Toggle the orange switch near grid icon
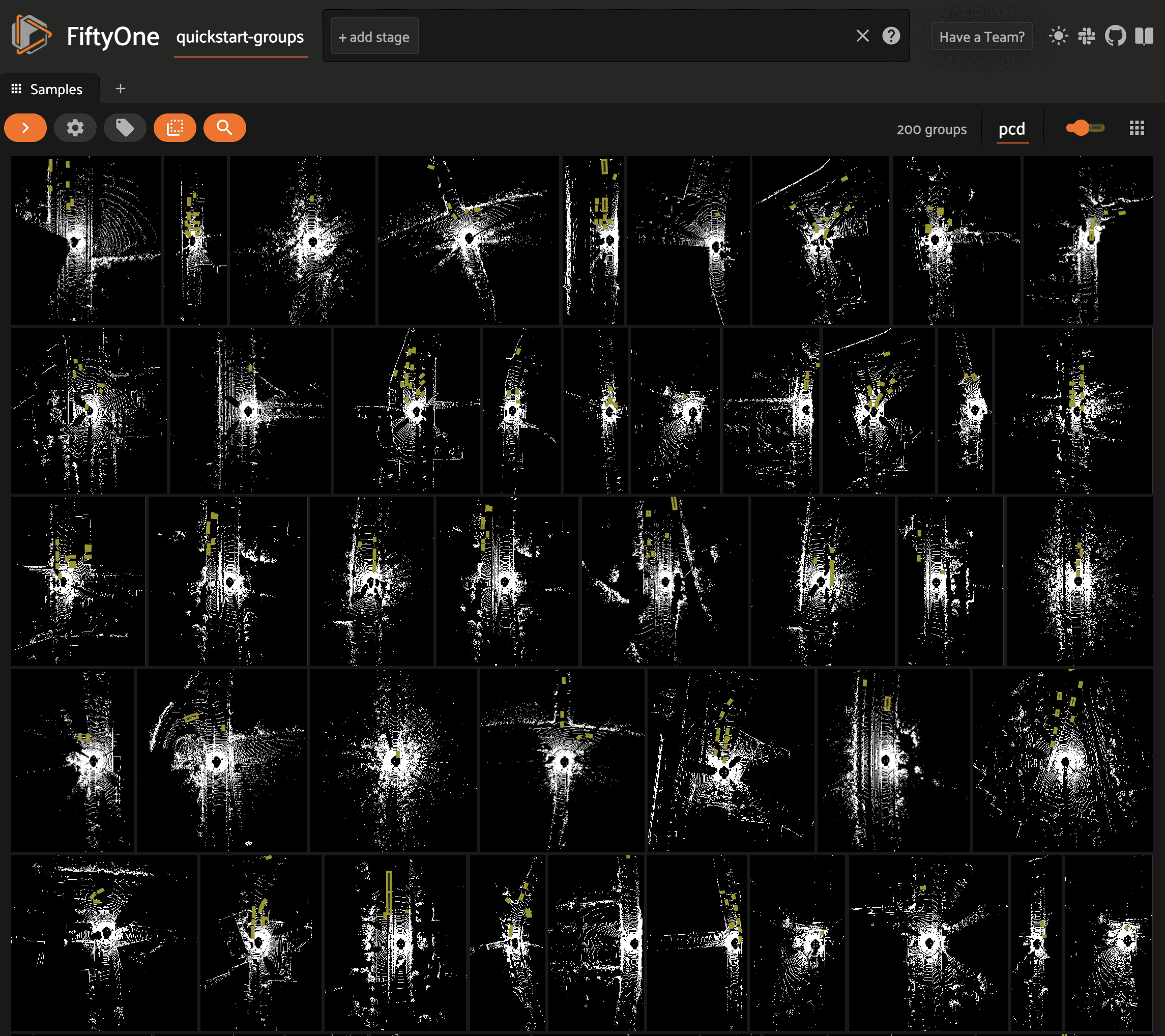 click(x=1085, y=128)
